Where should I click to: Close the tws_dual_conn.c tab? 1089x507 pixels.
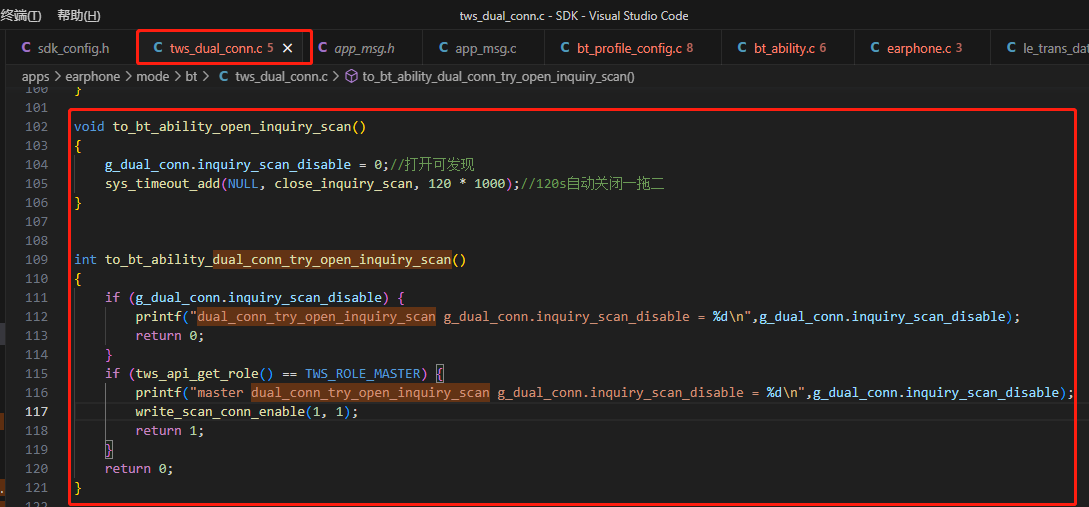(288, 48)
